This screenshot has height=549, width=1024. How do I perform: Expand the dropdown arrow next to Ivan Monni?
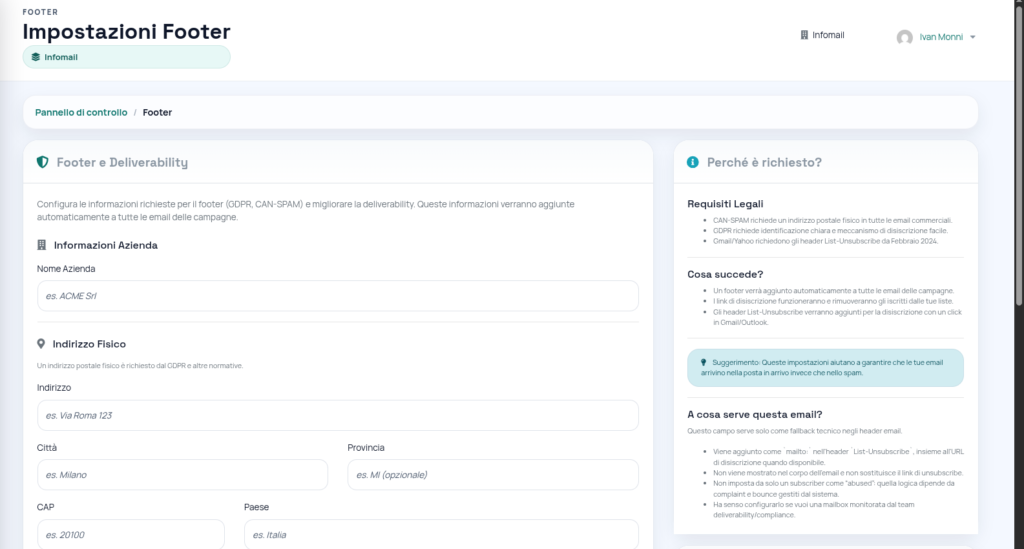(x=973, y=37)
